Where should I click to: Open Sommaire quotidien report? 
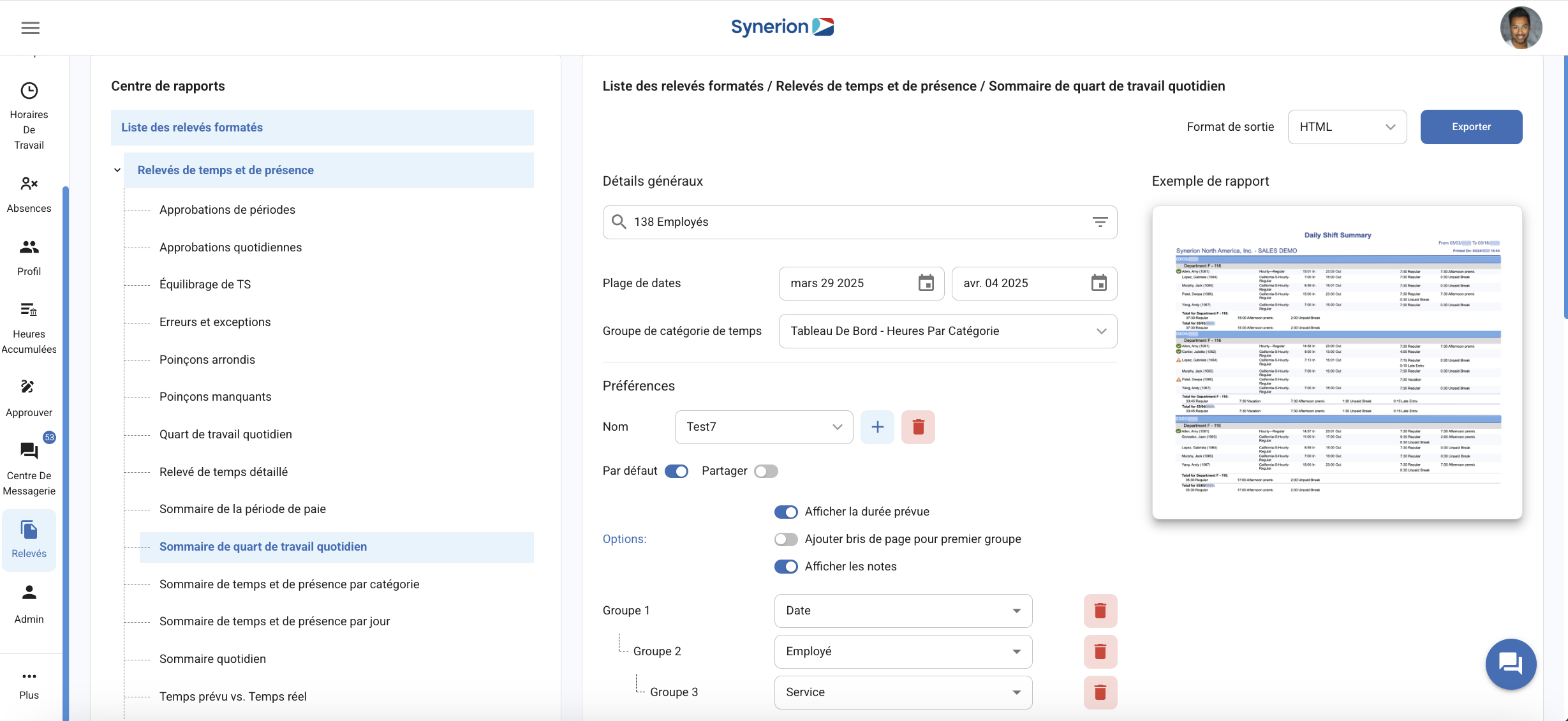[212, 659]
